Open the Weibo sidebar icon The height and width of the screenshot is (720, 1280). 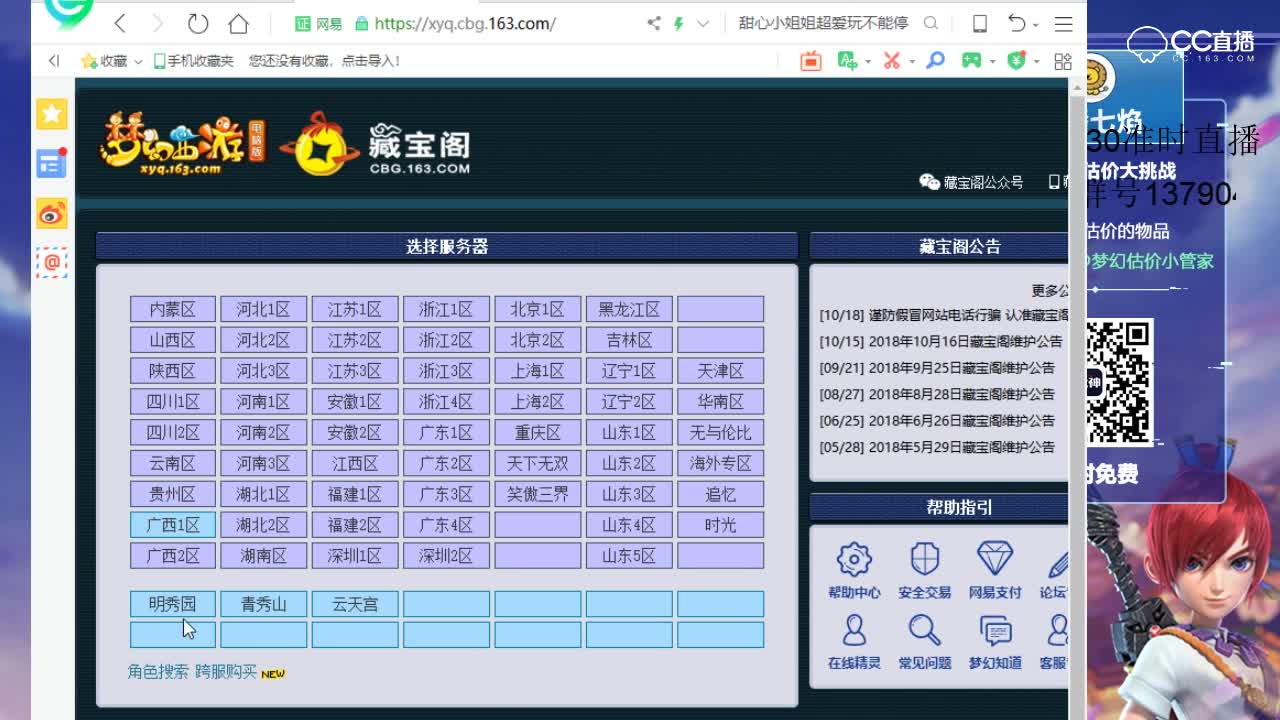pyautogui.click(x=52, y=213)
